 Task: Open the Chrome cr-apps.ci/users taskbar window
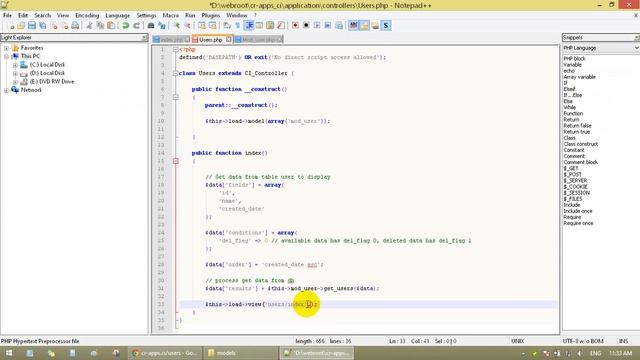point(165,353)
